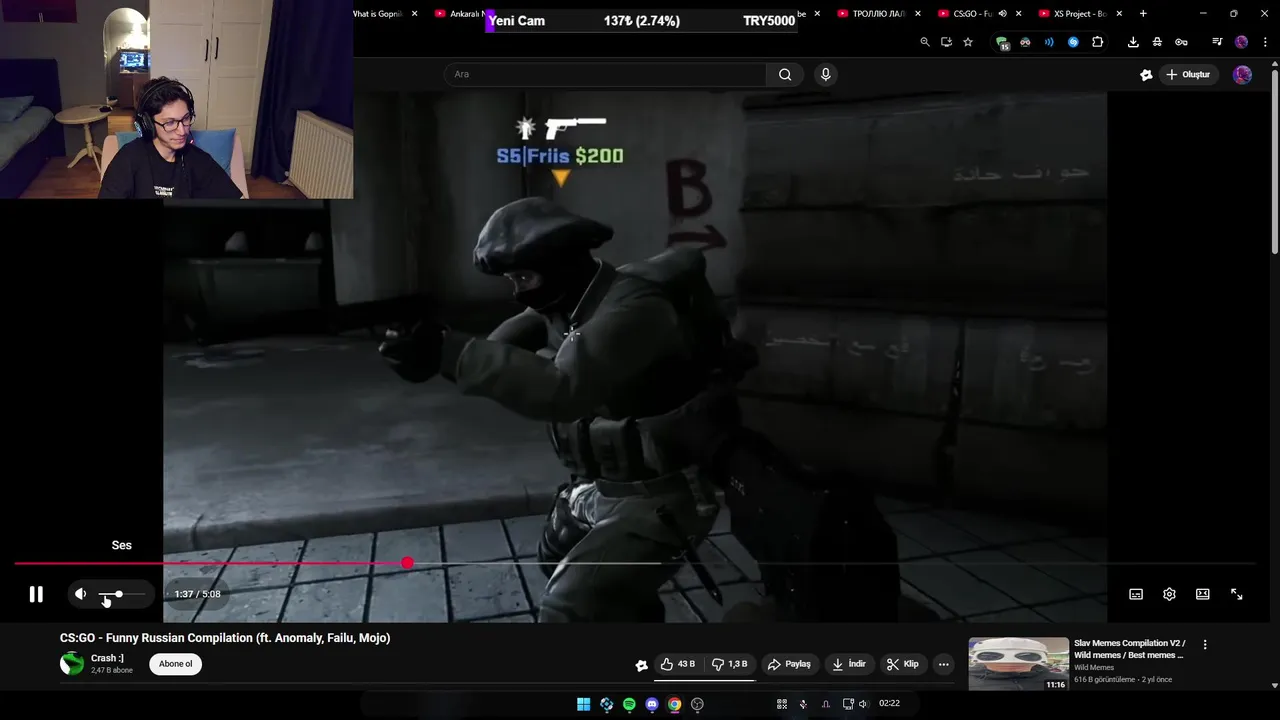Open more actions three-dot menu under video
Image resolution: width=1280 pixels, height=720 pixels.
click(x=943, y=664)
